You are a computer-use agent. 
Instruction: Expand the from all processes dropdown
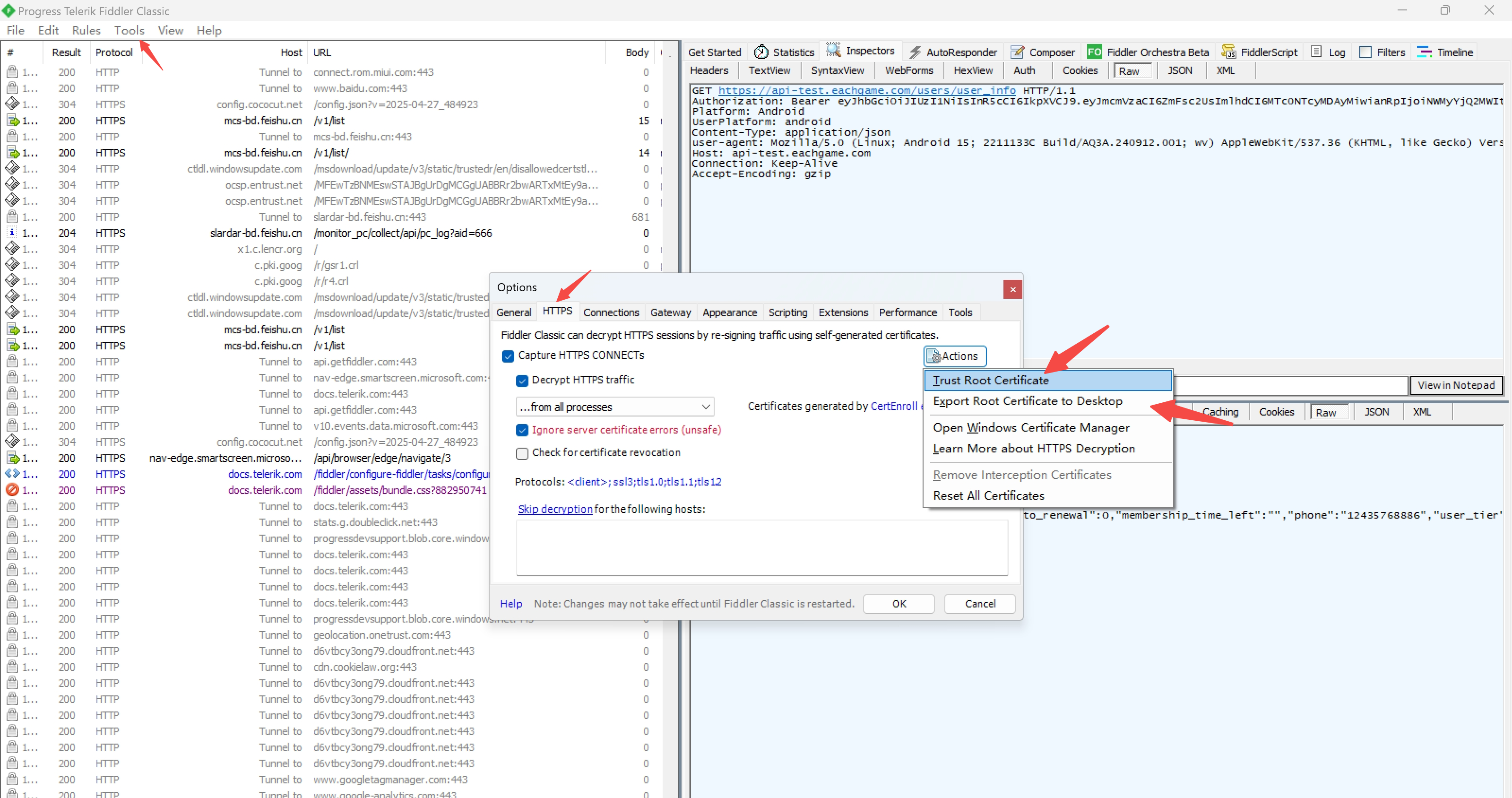click(614, 407)
